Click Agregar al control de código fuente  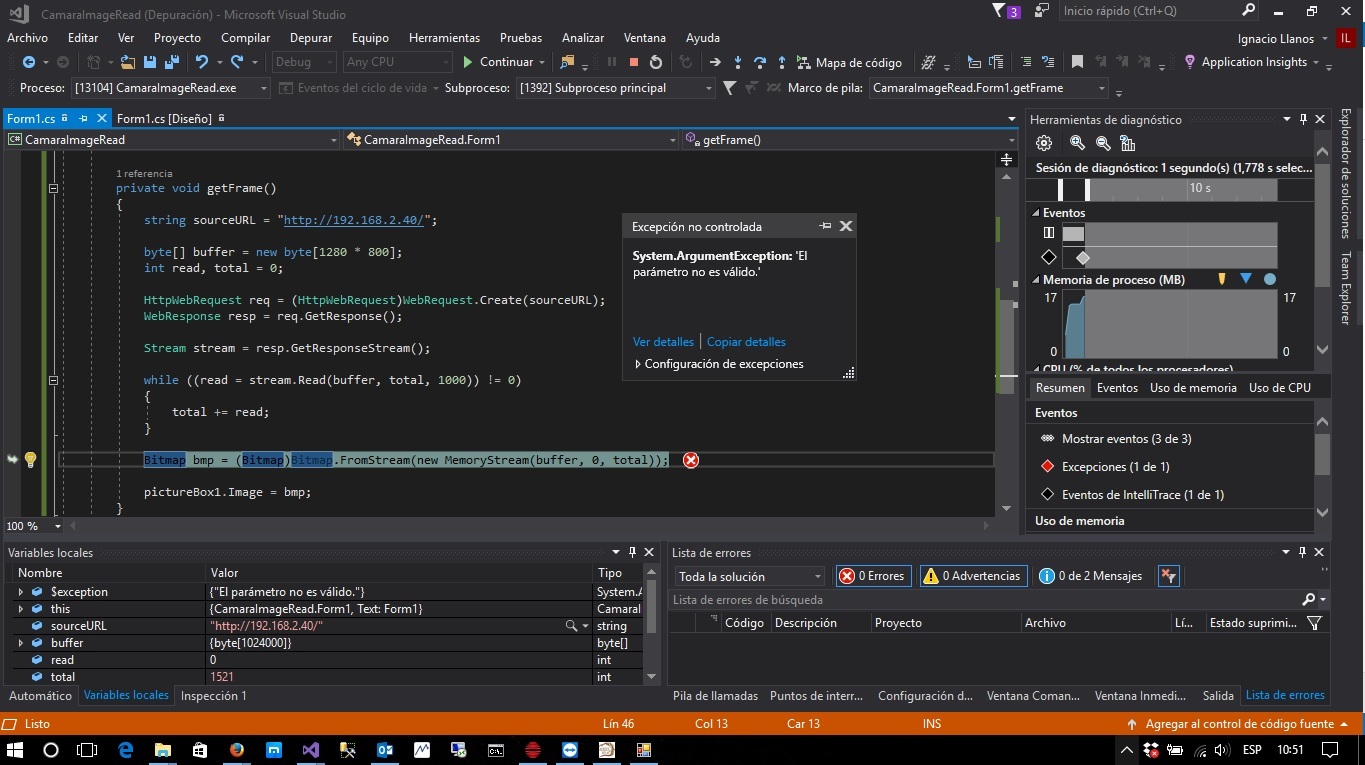pos(1239,724)
